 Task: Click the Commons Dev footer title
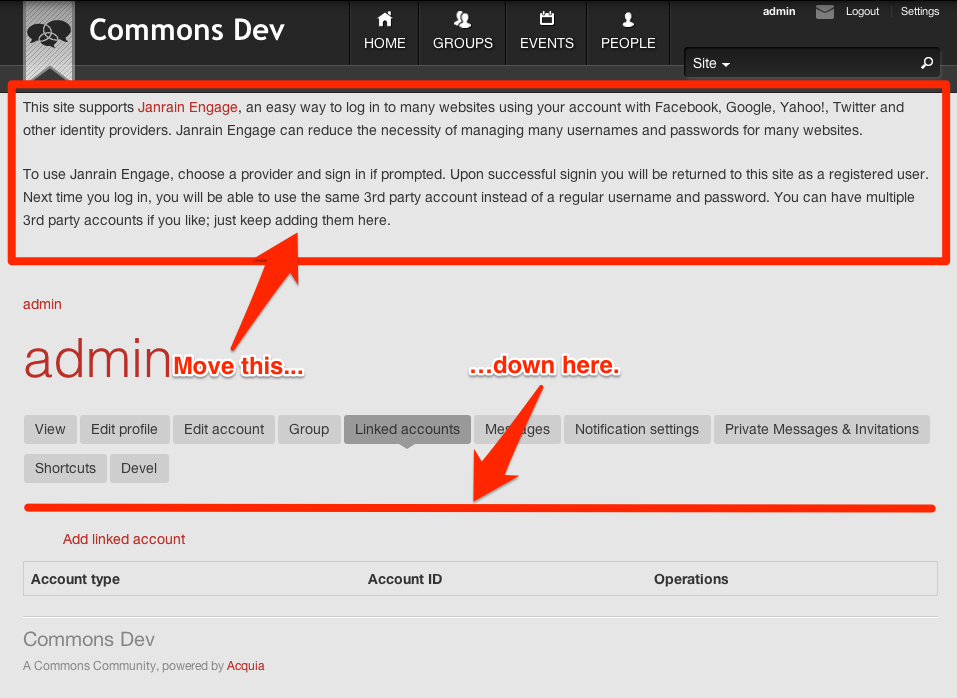(89, 639)
